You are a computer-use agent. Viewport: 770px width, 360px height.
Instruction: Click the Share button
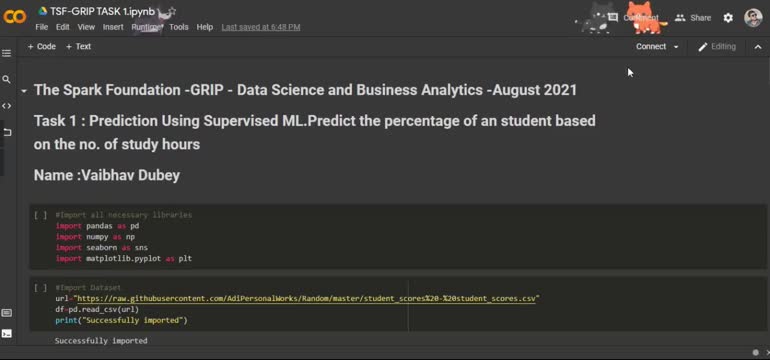click(693, 18)
